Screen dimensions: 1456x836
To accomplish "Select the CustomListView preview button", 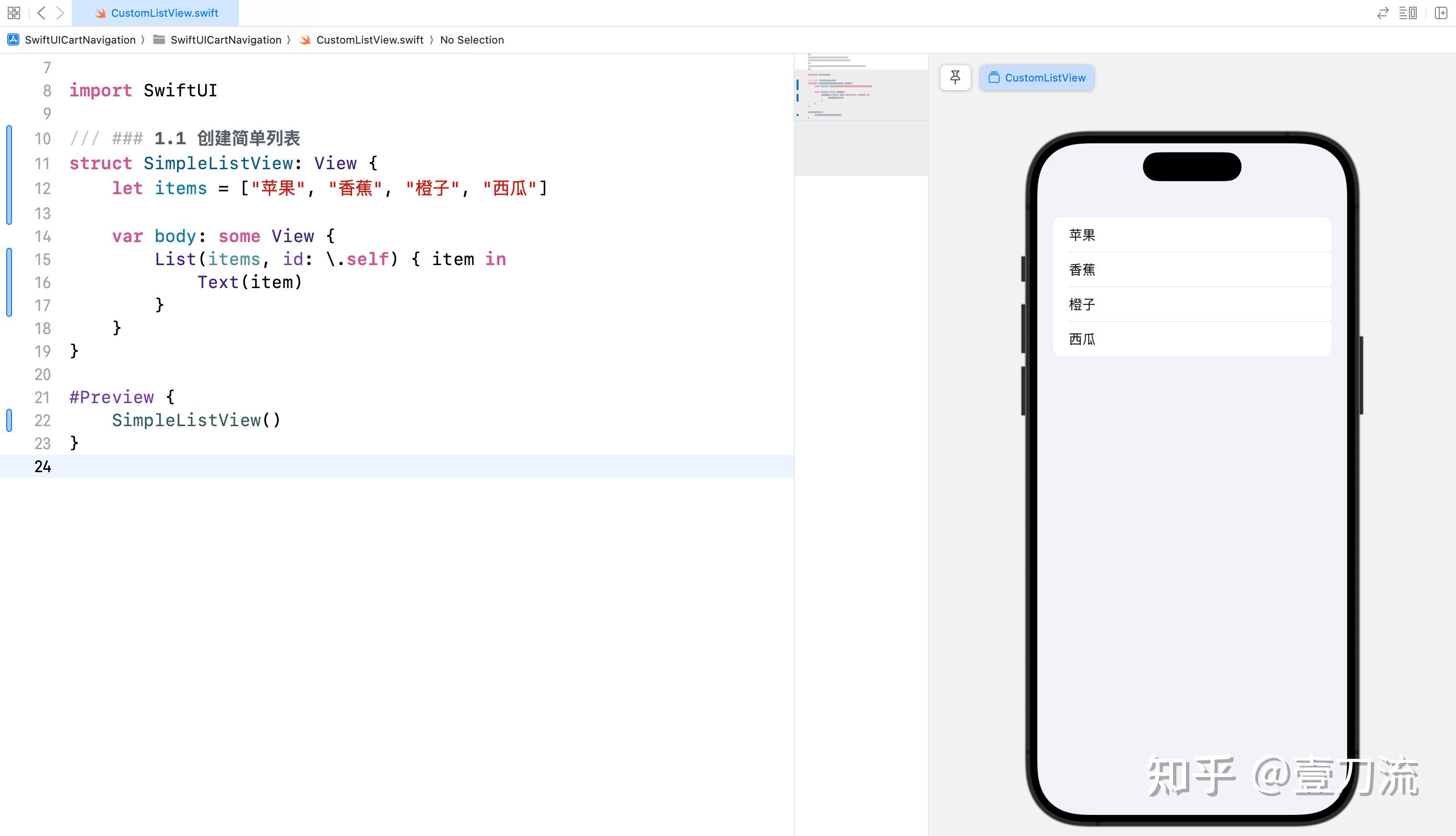I will click(1037, 78).
